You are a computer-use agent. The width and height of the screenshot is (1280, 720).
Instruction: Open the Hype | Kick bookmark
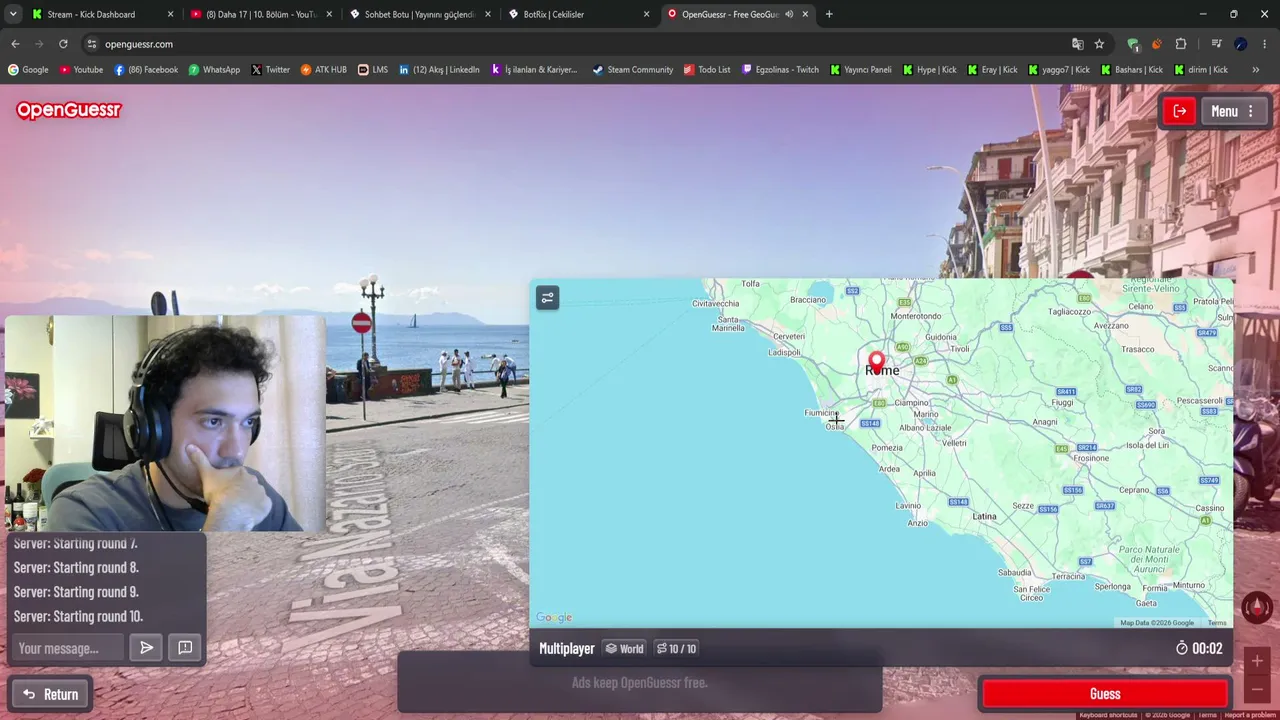(929, 70)
